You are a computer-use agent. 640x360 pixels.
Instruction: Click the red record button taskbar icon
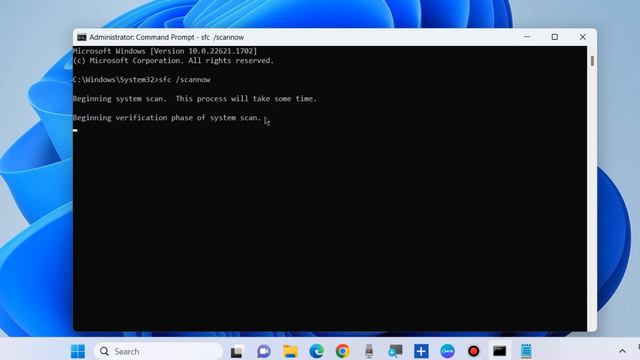(473, 351)
